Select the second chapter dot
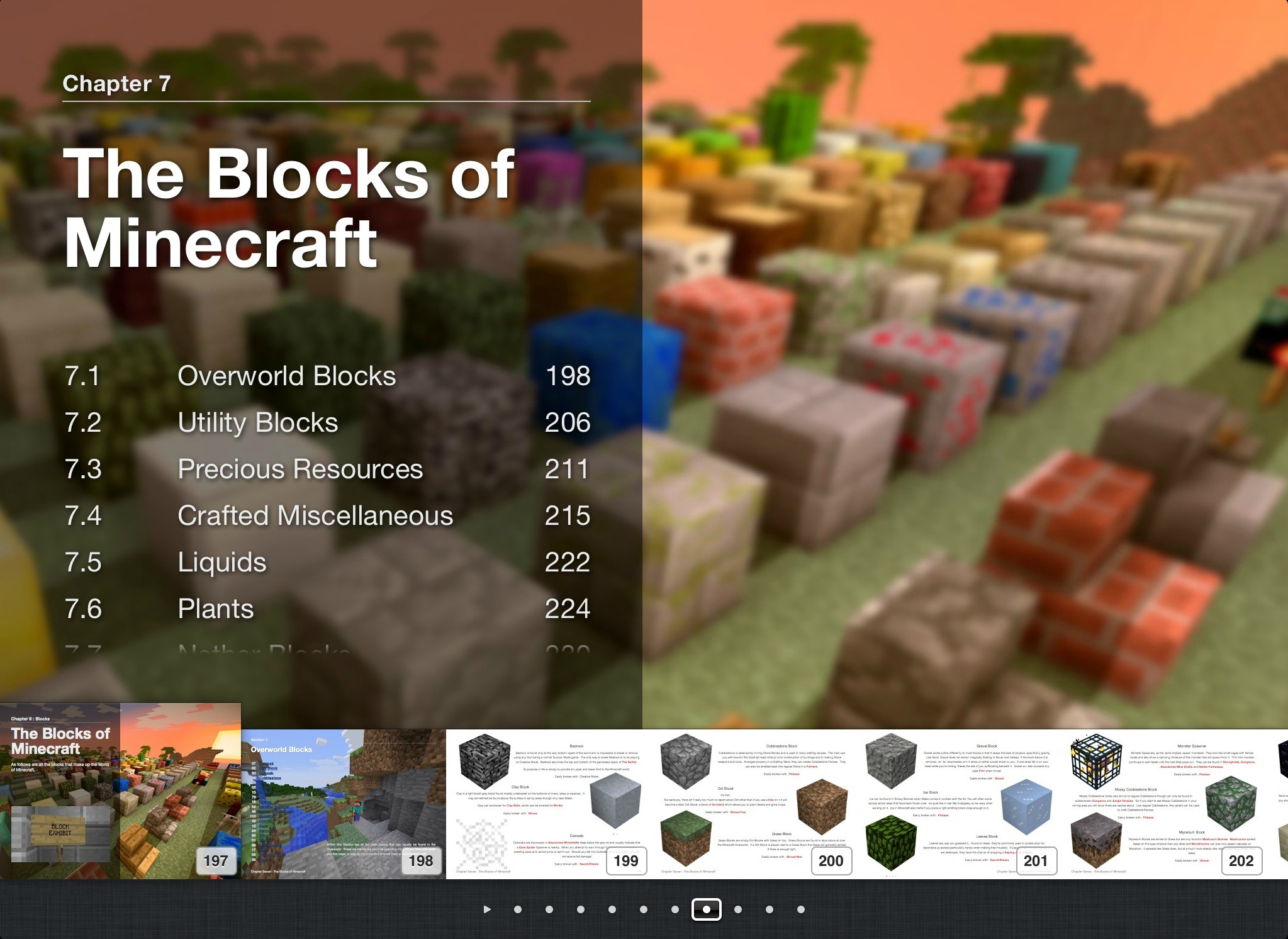 pyautogui.click(x=549, y=909)
